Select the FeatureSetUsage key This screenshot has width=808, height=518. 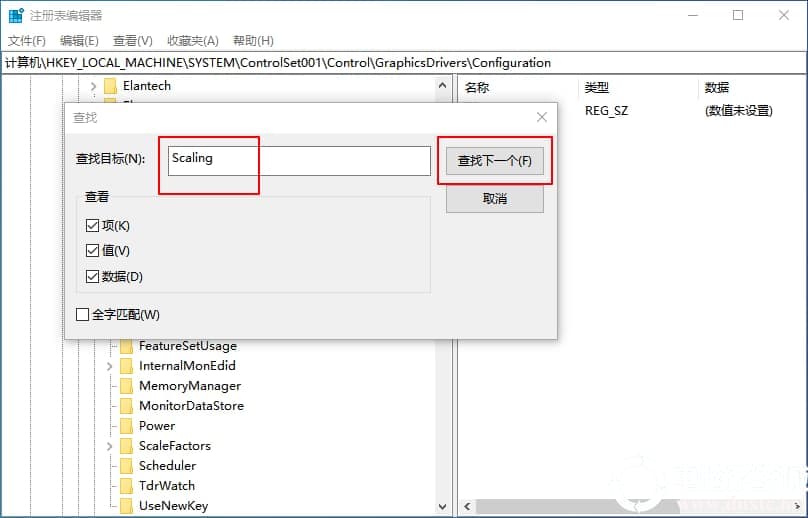(x=188, y=346)
